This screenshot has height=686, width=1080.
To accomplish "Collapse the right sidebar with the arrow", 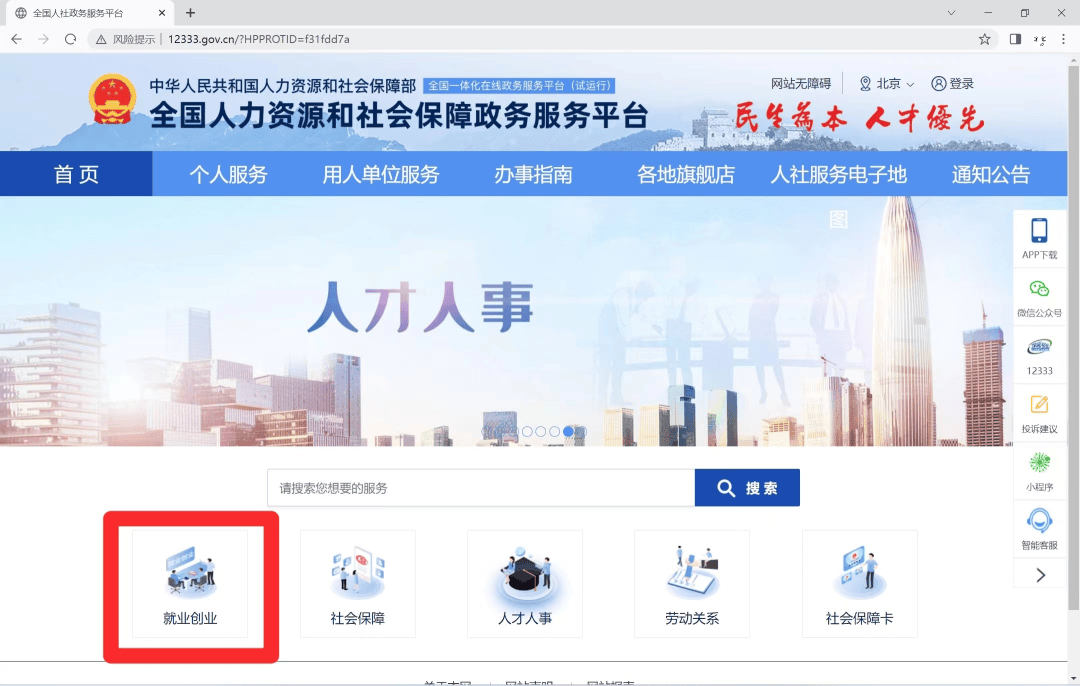I will (x=1039, y=576).
